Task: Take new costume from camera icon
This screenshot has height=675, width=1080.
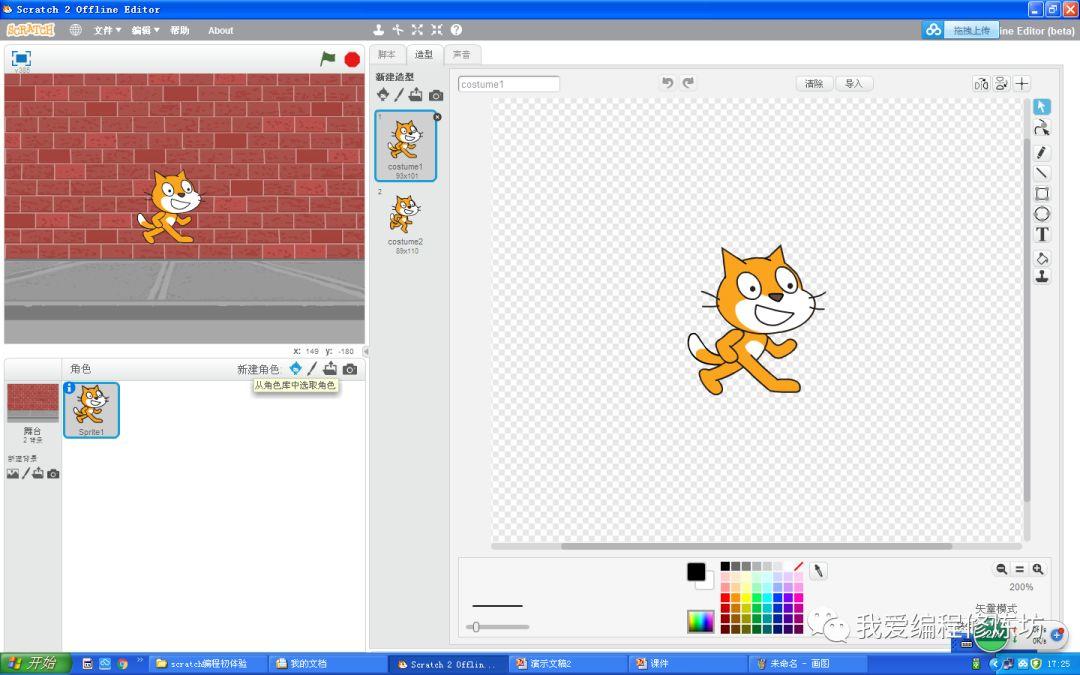Action: pyautogui.click(x=436, y=96)
